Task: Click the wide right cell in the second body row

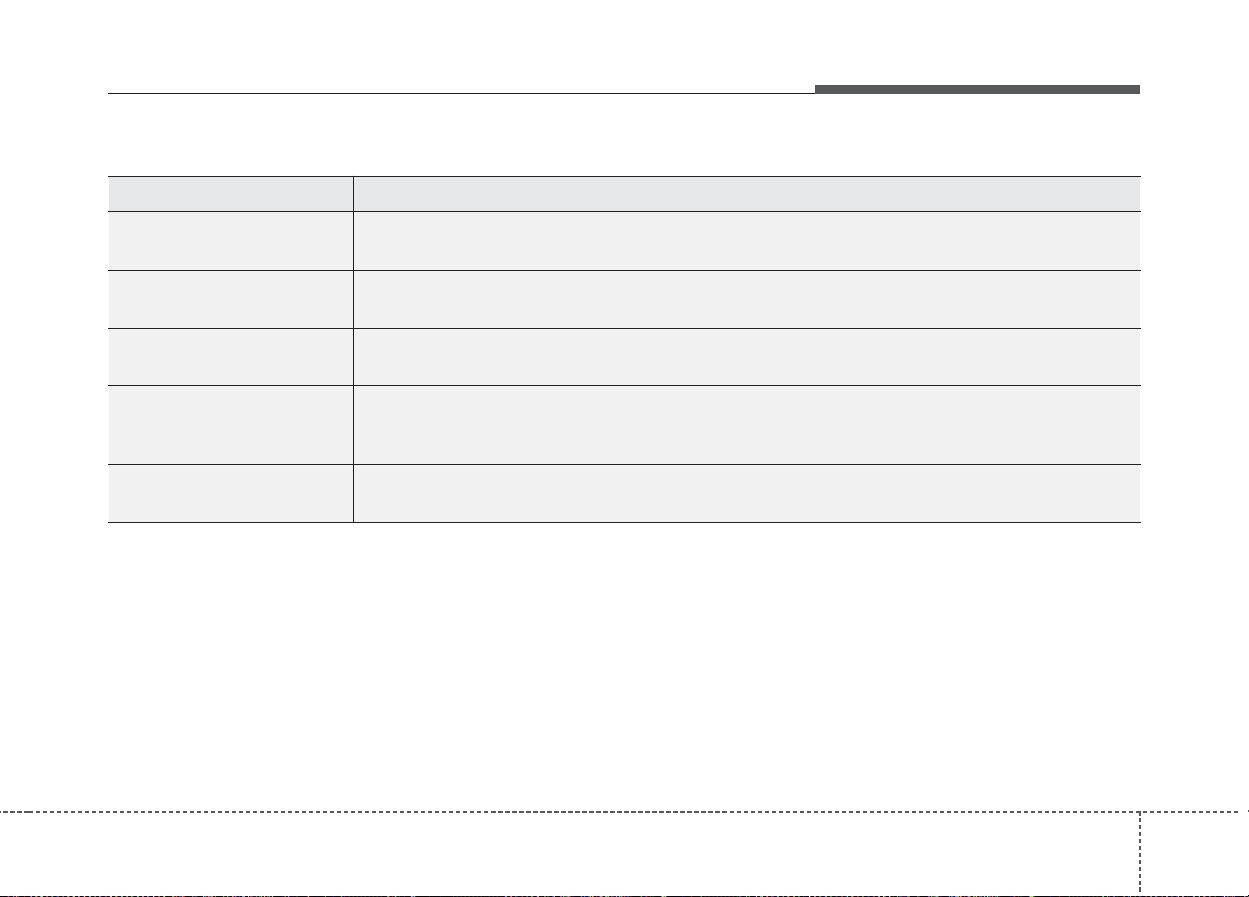Action: [746, 299]
